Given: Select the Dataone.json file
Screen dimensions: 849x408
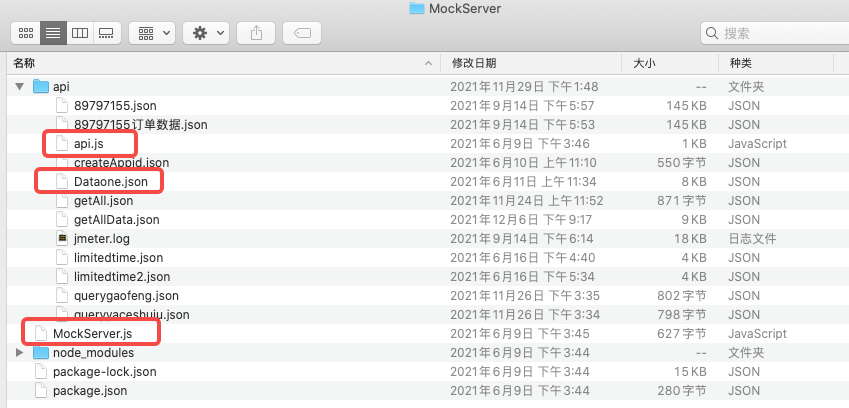Looking at the screenshot, I should (110, 182).
